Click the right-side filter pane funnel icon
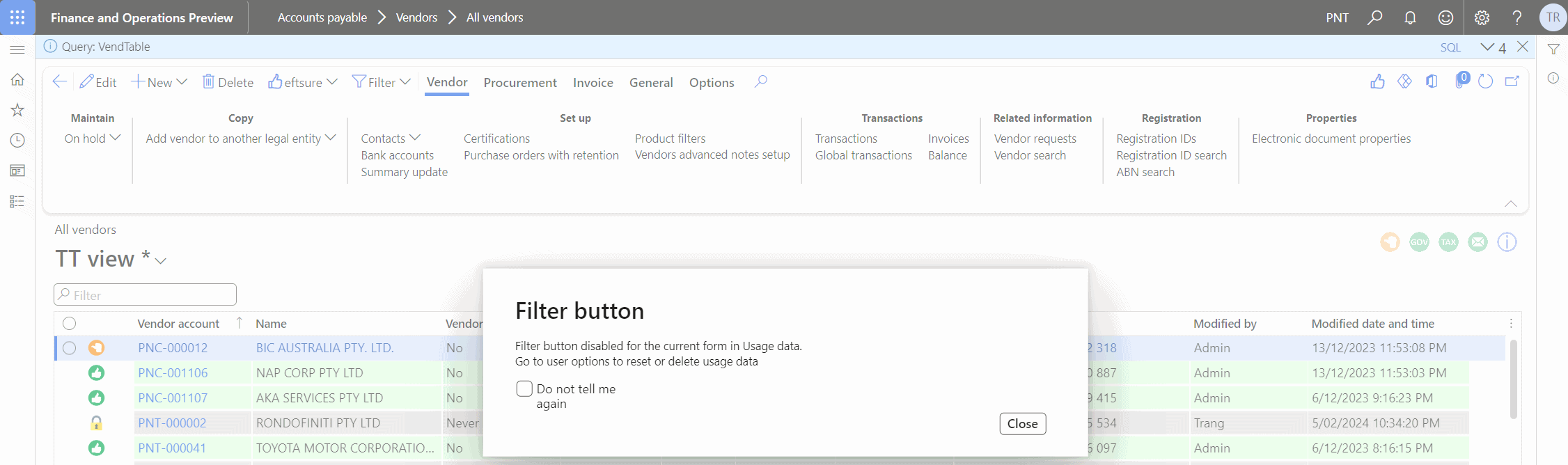Image resolution: width=1568 pixels, height=465 pixels. (x=1553, y=49)
